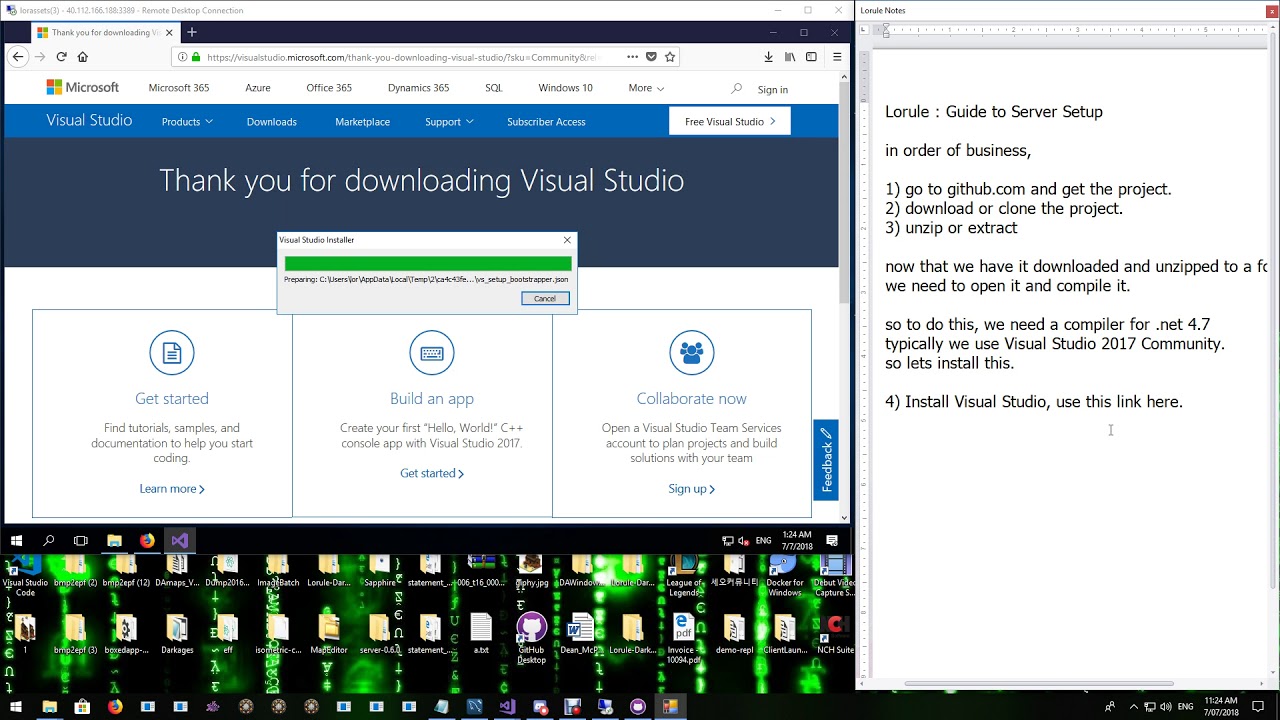Open page actions three-dot menu
This screenshot has height=720, width=1280.
(632, 57)
